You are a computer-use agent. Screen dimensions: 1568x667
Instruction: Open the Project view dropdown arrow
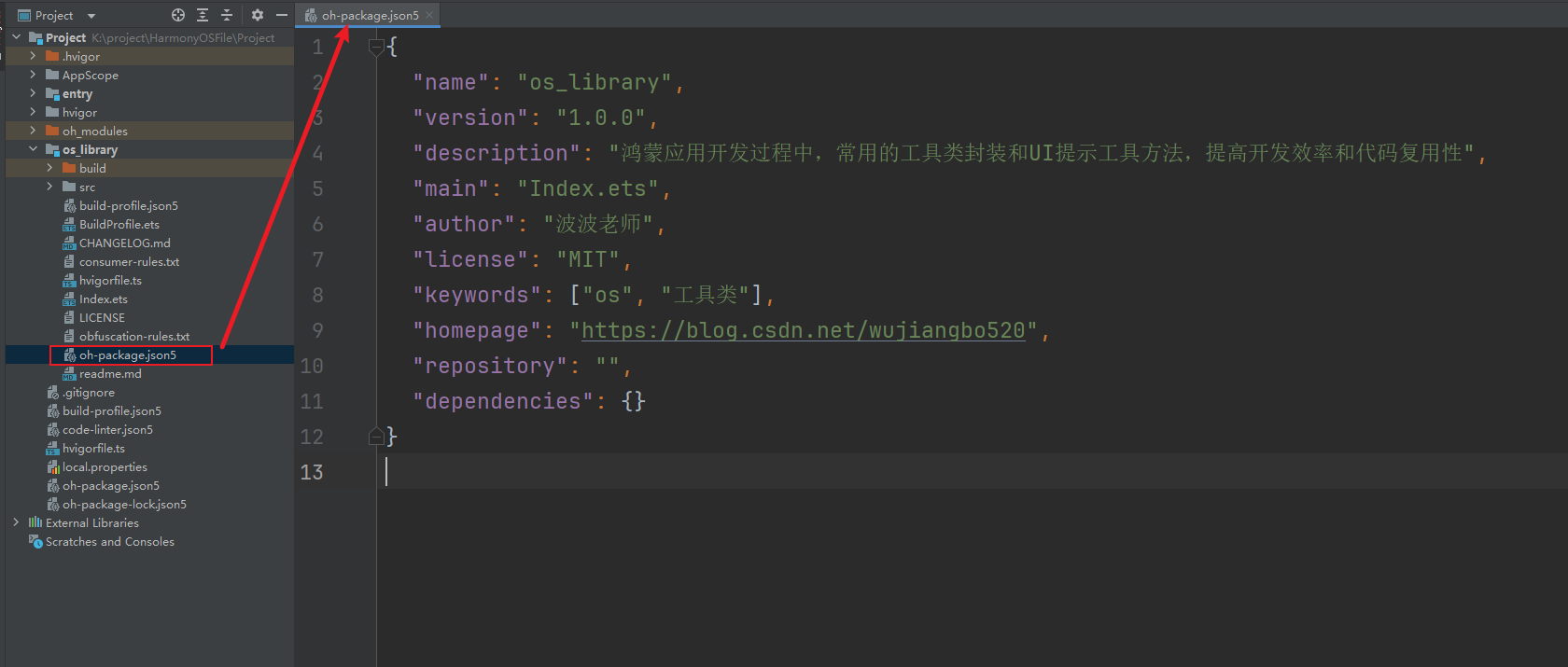[x=91, y=16]
